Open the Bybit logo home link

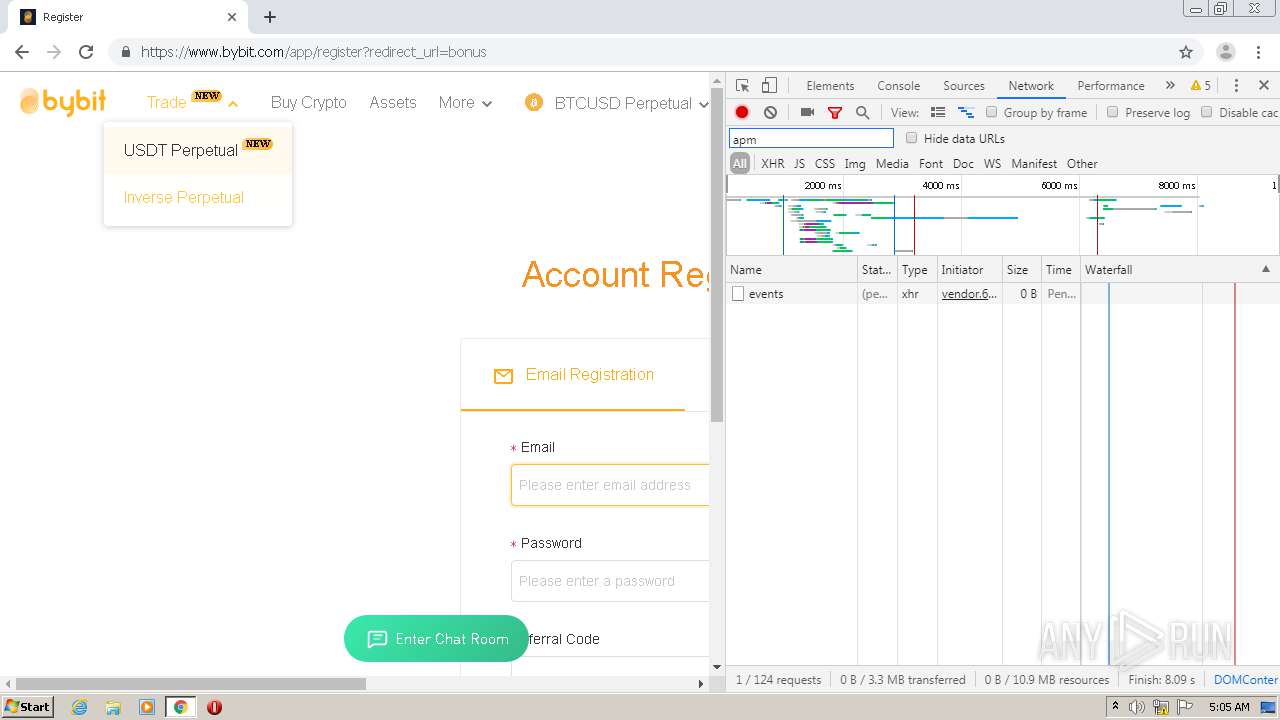(63, 102)
